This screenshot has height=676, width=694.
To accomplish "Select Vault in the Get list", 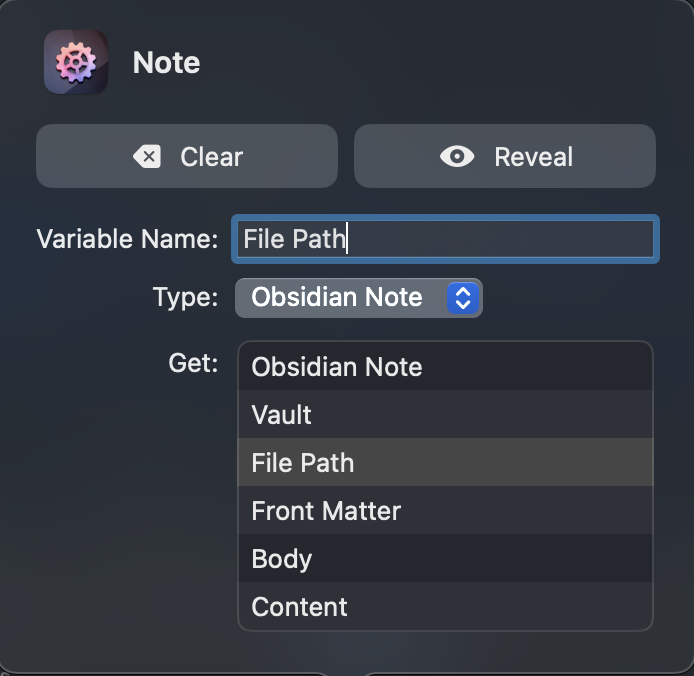I will click(282, 415).
